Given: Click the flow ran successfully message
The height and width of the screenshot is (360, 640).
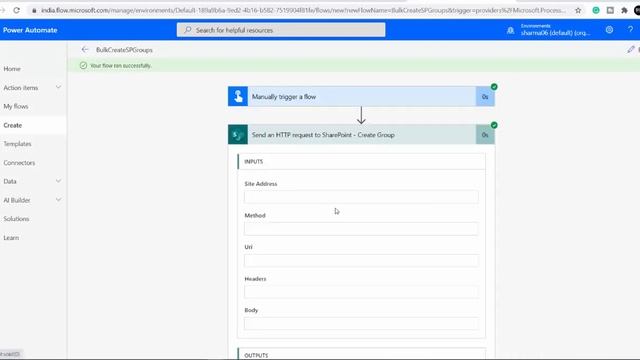Looking at the screenshot, I should 121,65.
